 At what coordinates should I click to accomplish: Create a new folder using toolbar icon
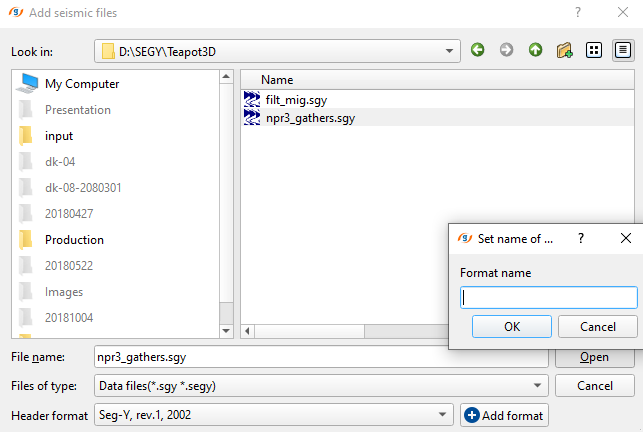[565, 50]
